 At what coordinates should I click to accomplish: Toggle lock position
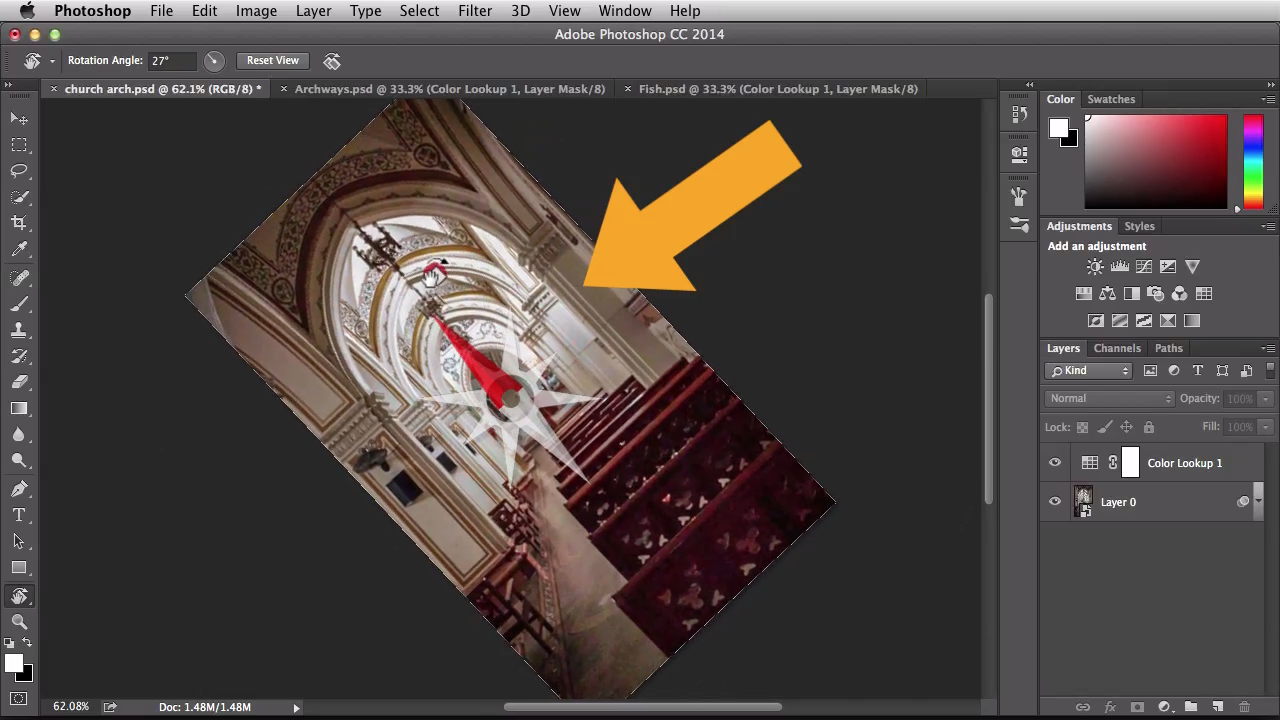[1126, 427]
